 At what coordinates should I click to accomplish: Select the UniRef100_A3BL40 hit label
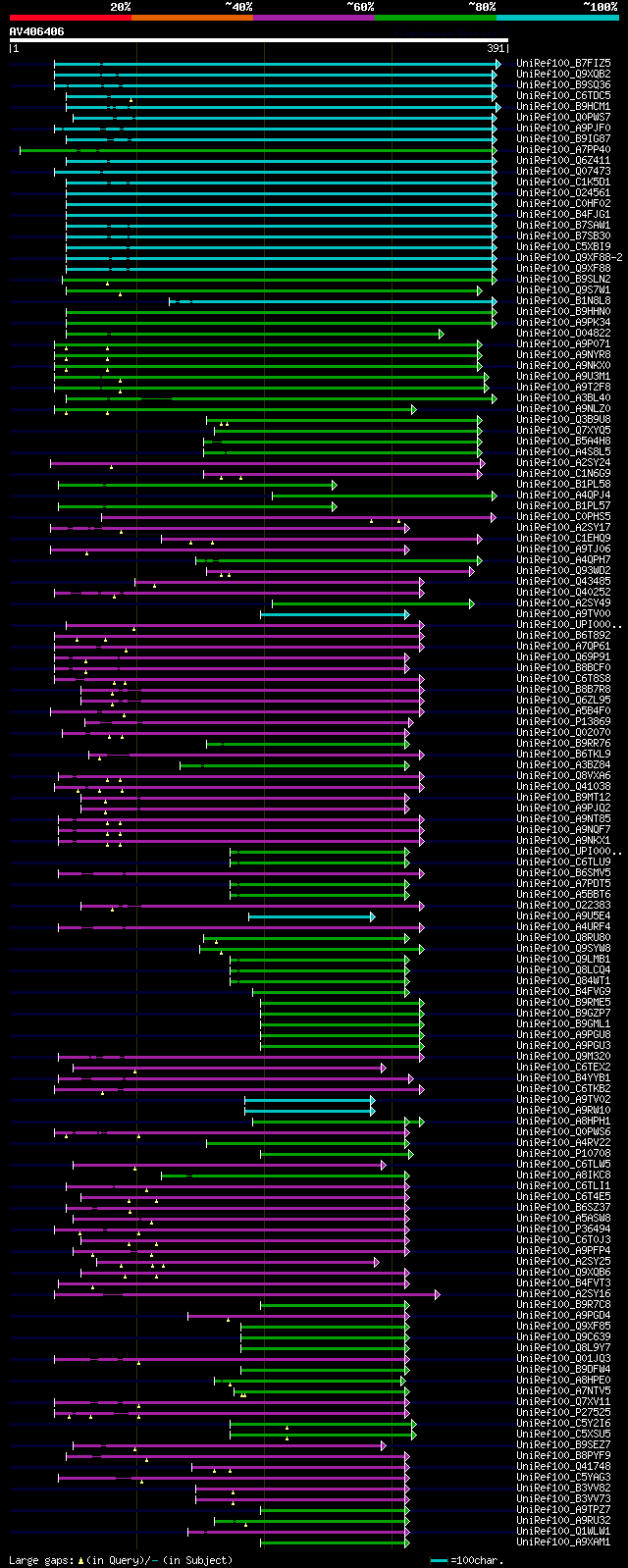(563, 397)
